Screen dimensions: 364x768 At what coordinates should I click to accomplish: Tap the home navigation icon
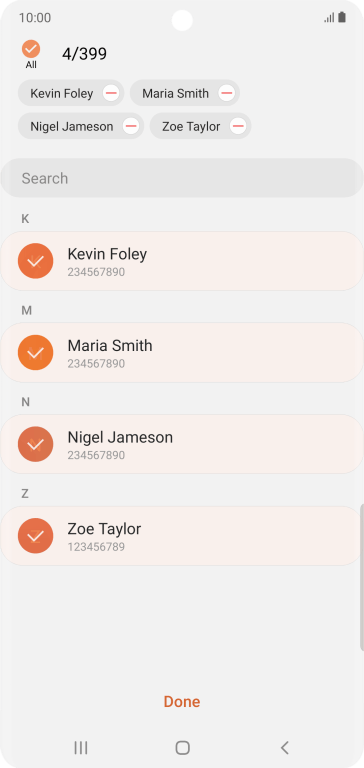(x=182, y=747)
